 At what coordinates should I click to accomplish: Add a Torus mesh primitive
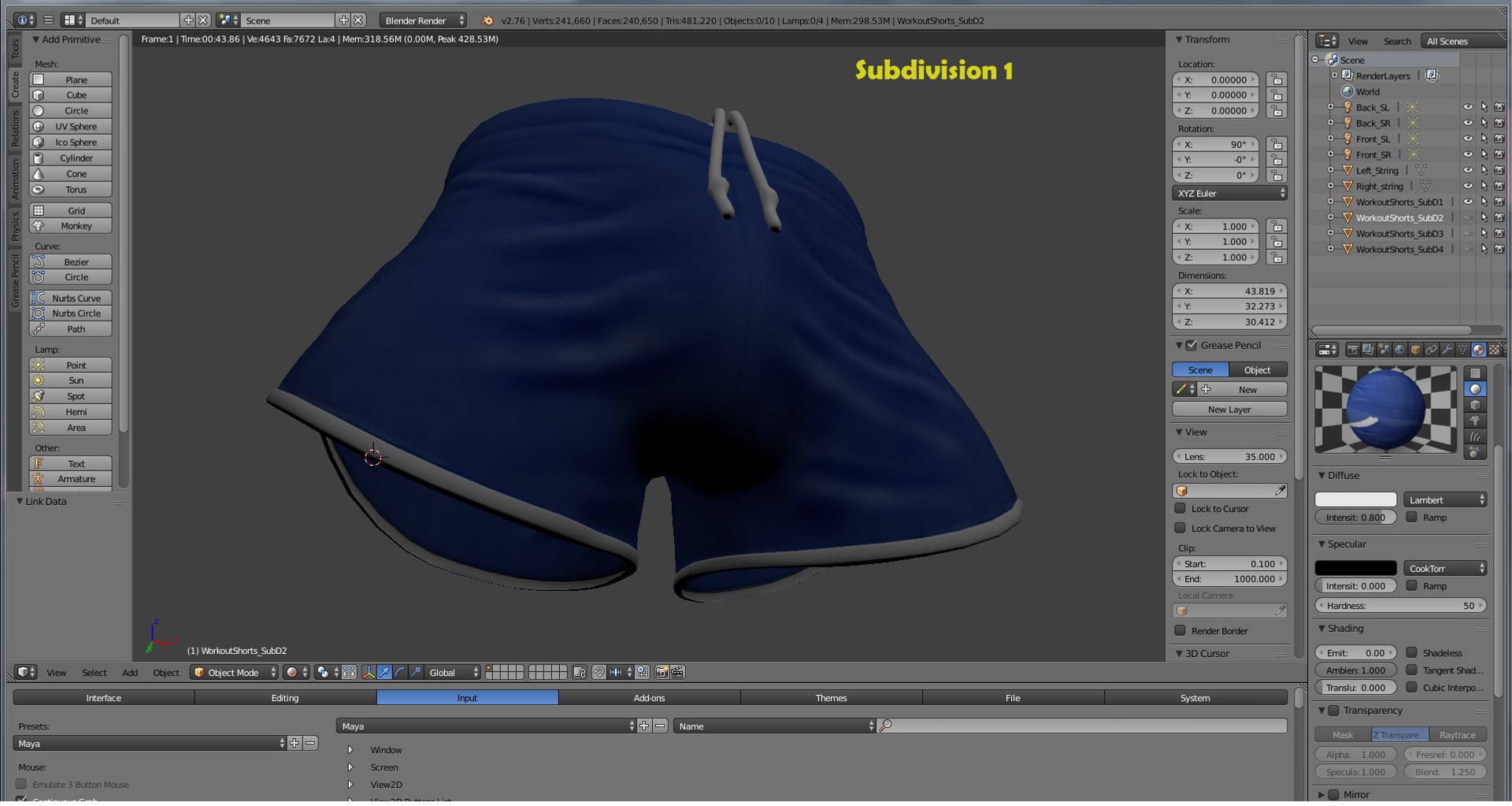[71, 190]
